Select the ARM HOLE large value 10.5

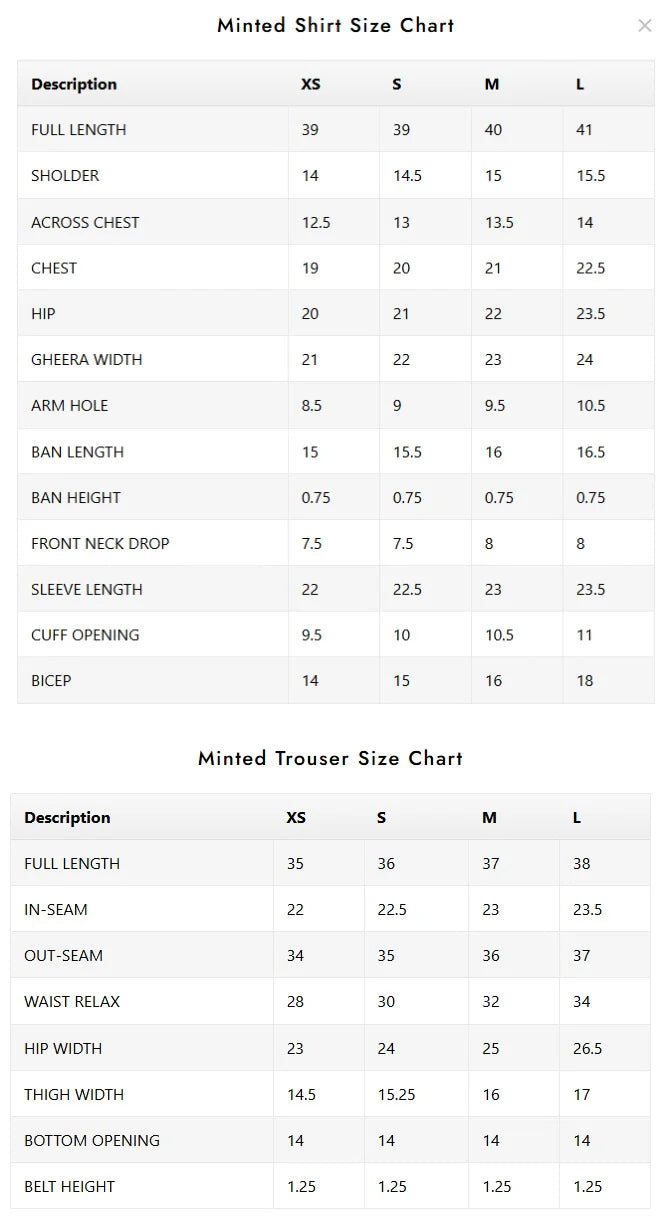[x=591, y=406]
